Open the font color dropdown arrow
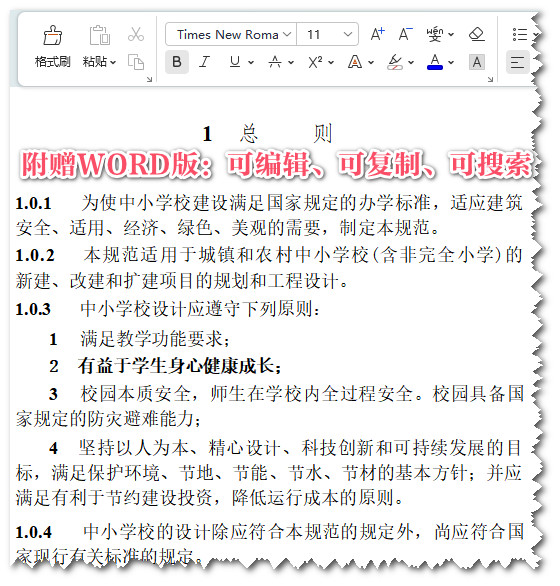 (x=451, y=62)
